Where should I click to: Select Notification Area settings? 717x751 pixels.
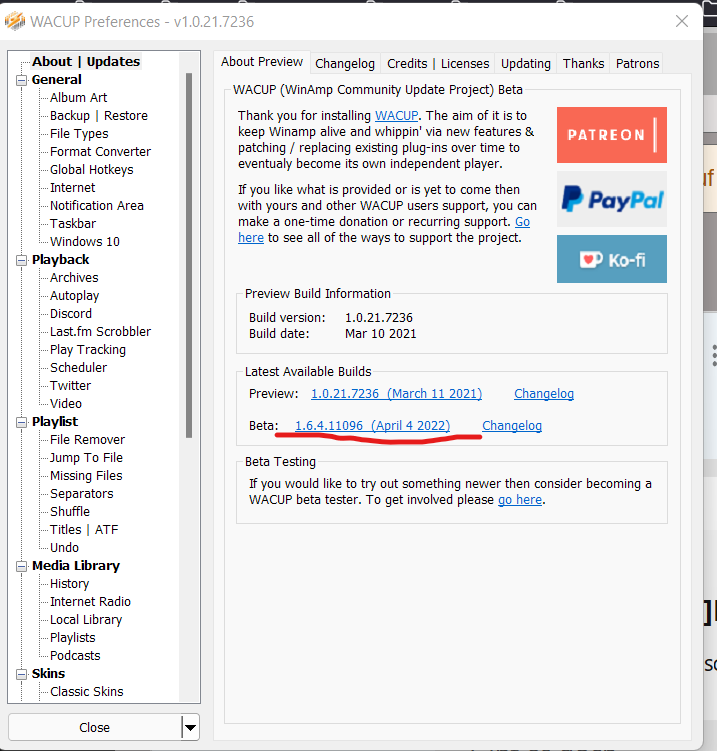(x=97, y=206)
